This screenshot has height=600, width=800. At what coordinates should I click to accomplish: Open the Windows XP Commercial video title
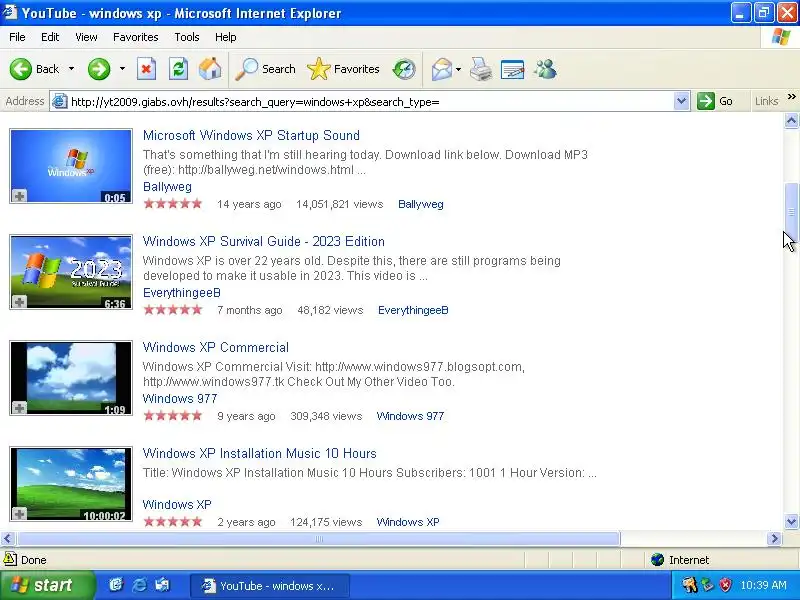(x=216, y=347)
